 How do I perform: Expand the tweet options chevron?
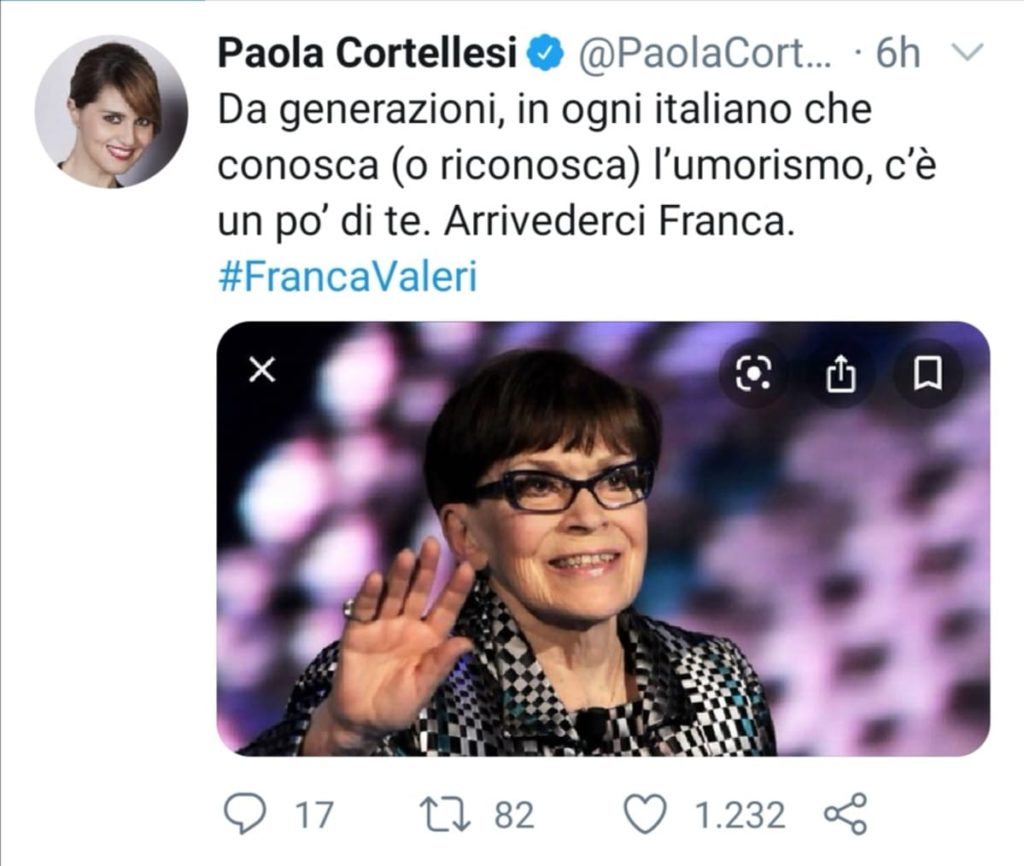[x=965, y=53]
